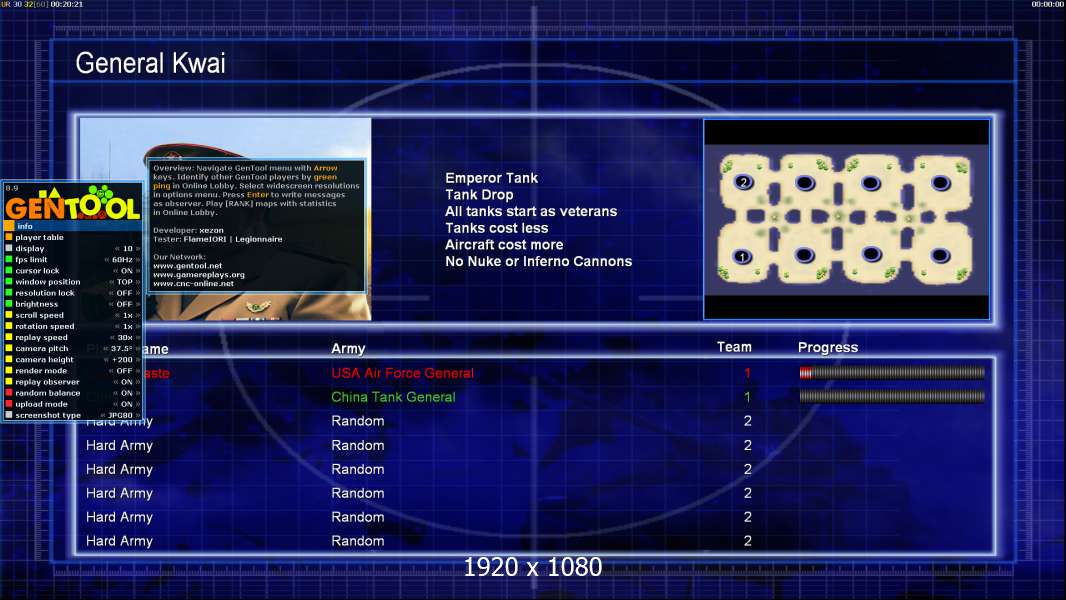Image resolution: width=1066 pixels, height=600 pixels.
Task: Click the General Kwai portrait image
Action: (226, 219)
